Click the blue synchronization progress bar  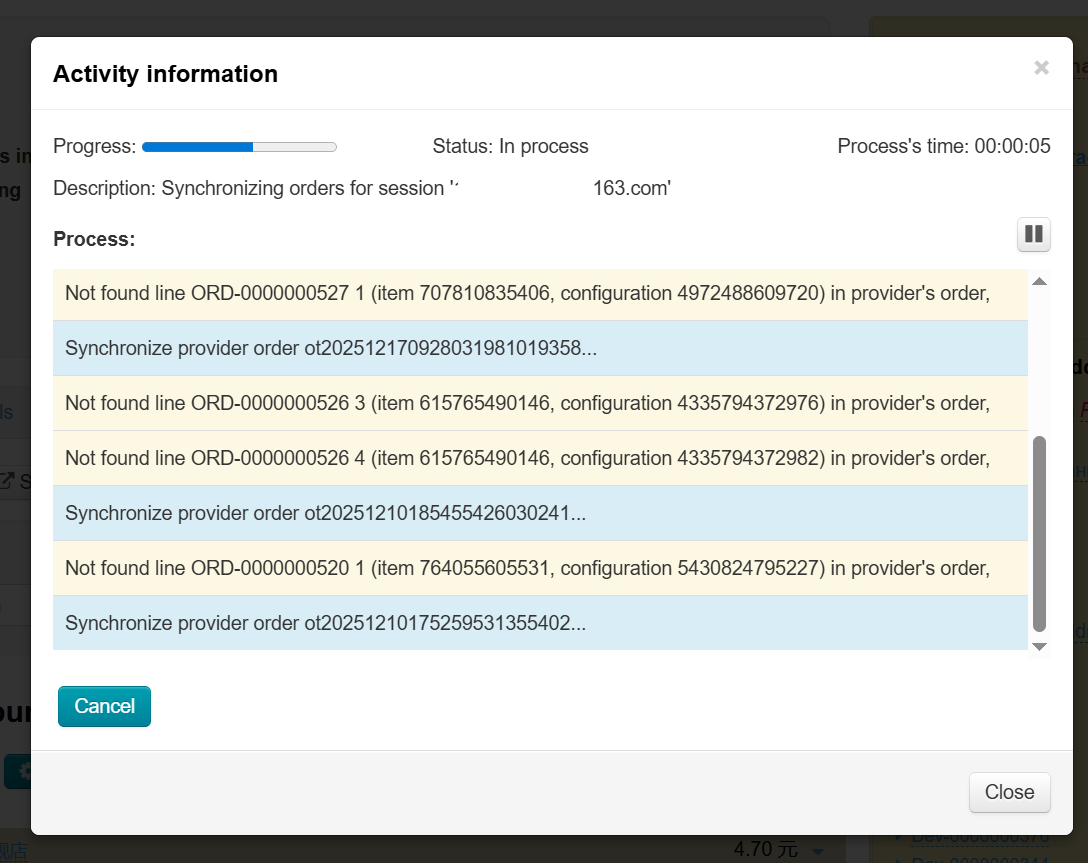tap(239, 147)
